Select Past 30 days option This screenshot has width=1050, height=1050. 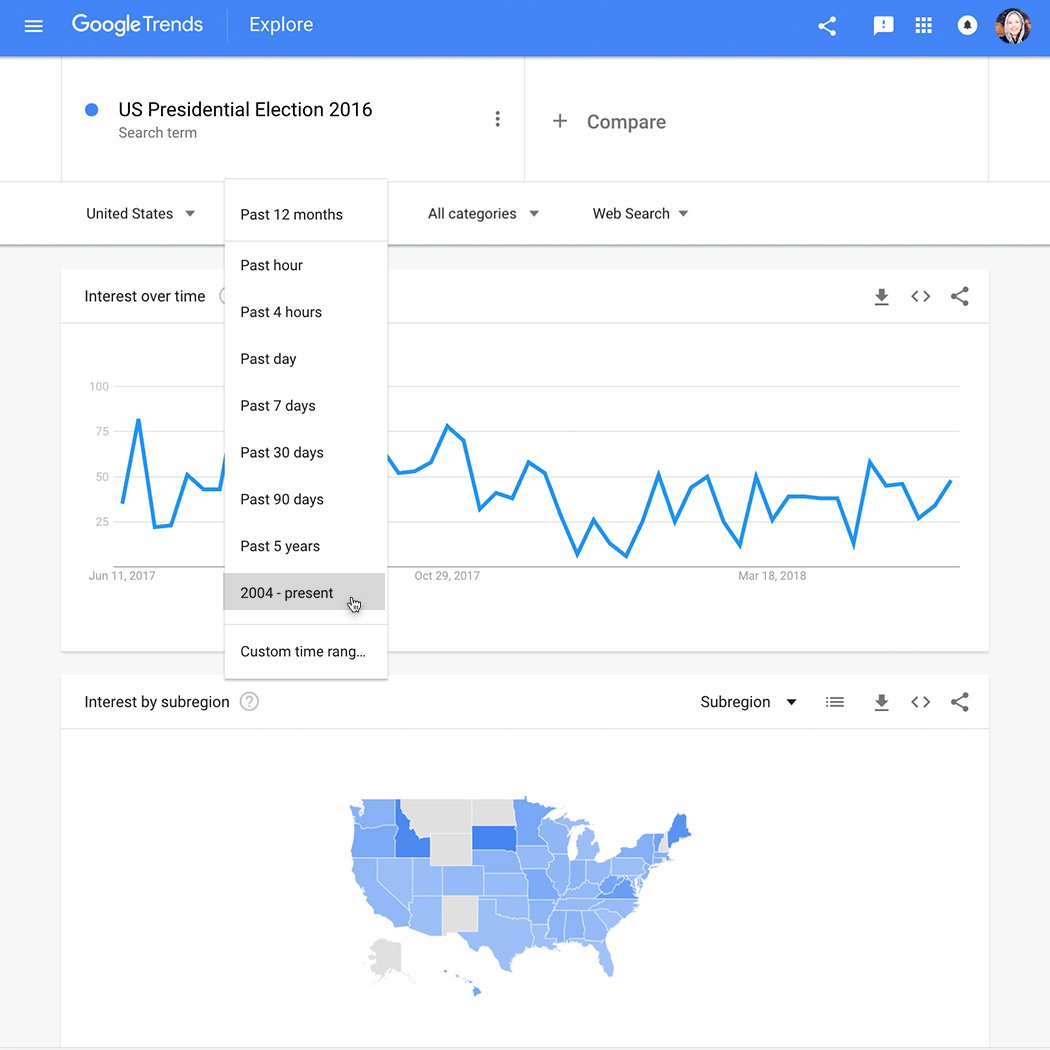point(305,453)
